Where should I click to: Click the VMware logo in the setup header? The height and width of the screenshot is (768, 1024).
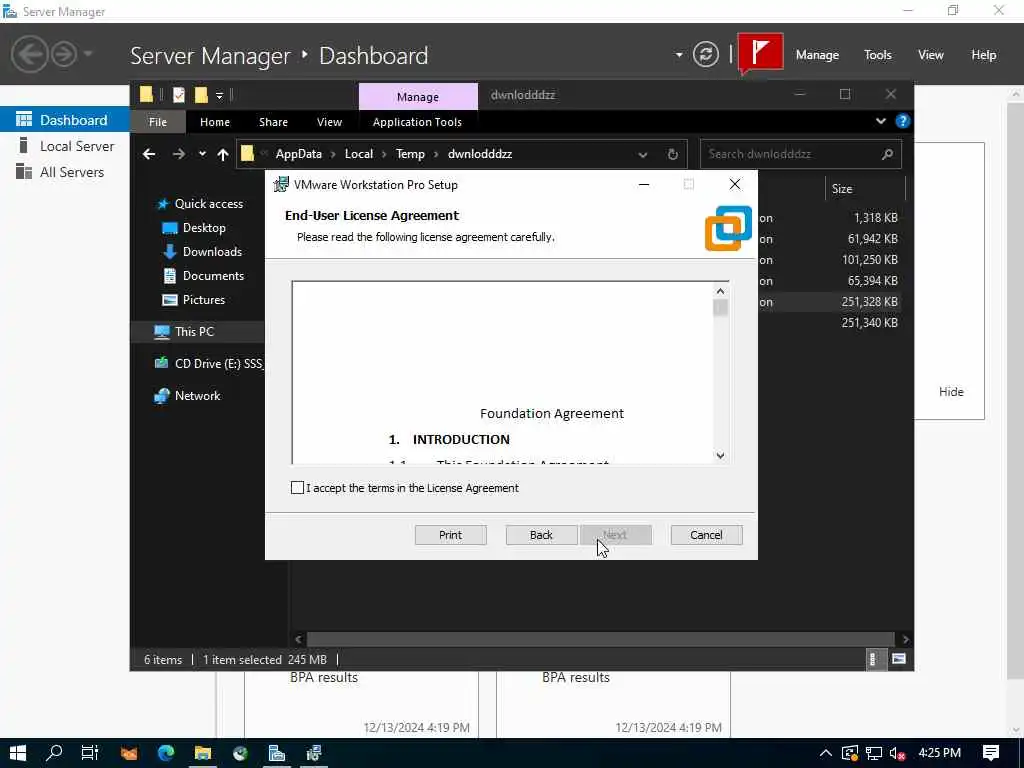[728, 229]
